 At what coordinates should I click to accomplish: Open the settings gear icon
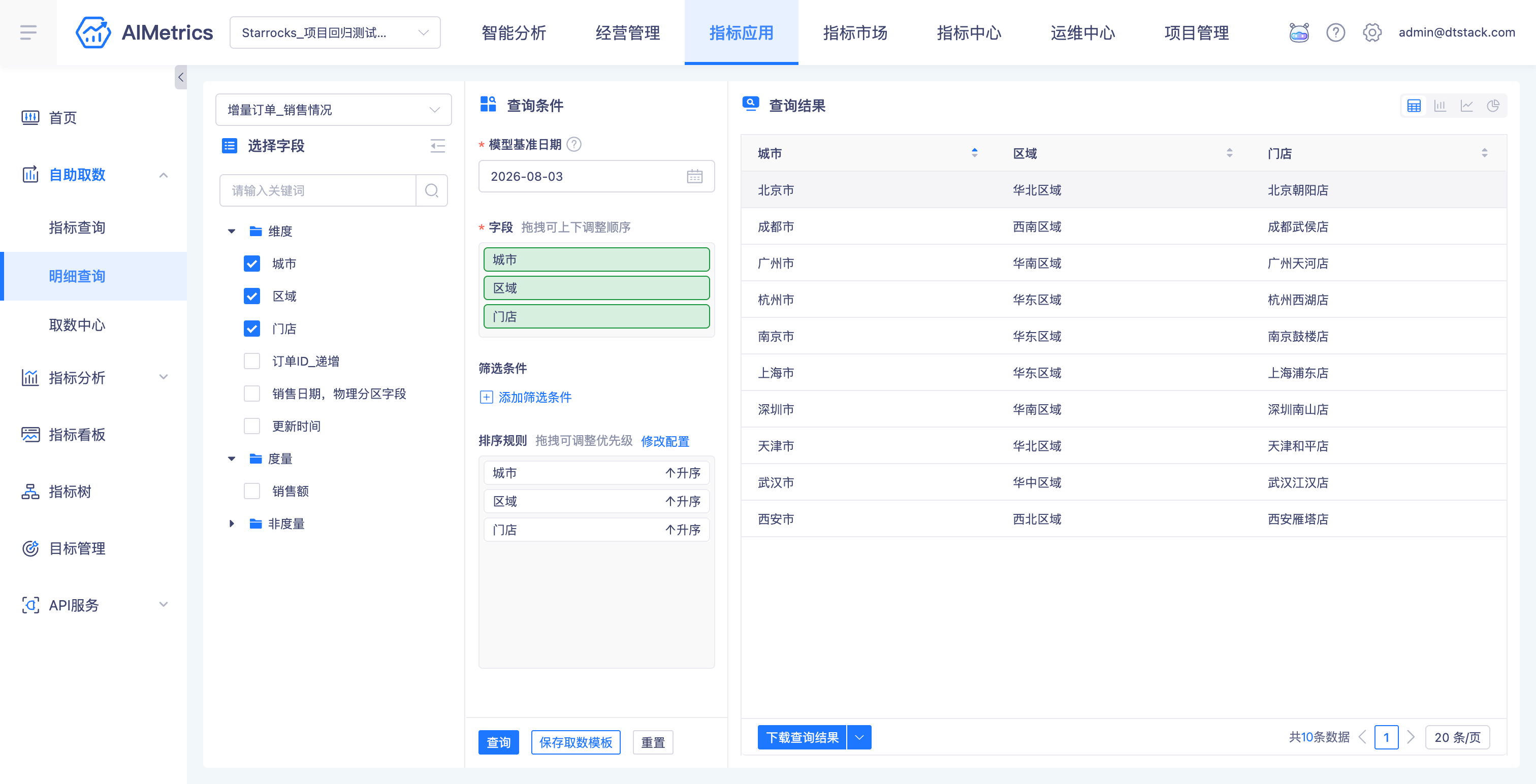tap(1372, 32)
